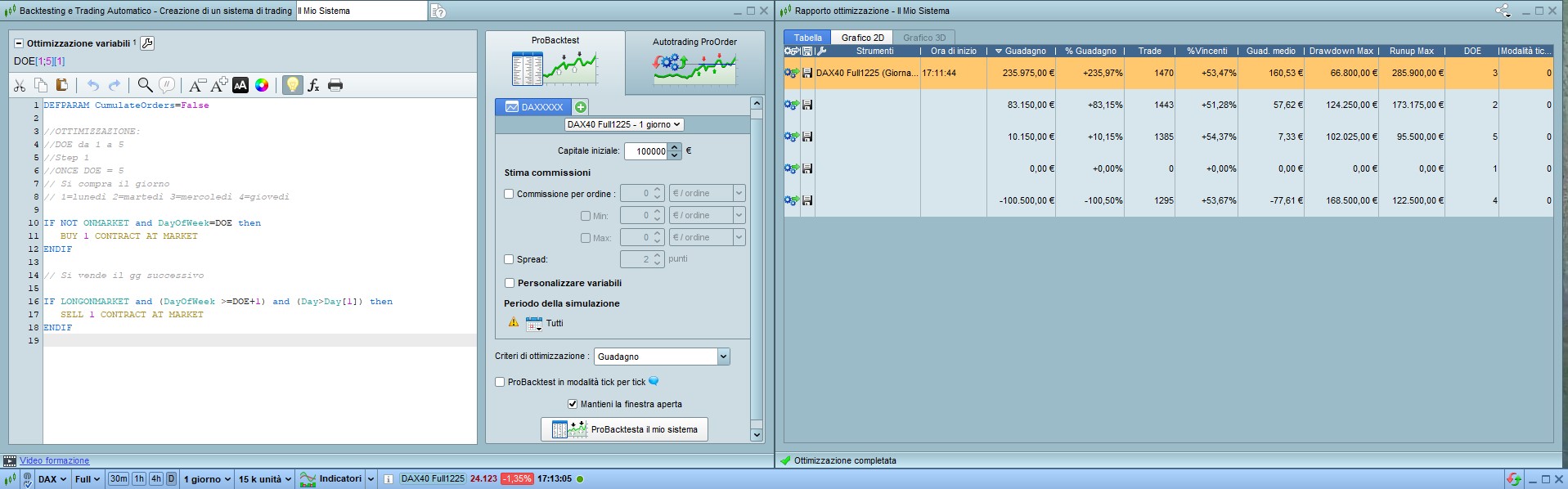Click ProBacktesta il mio sistema button

(624, 429)
